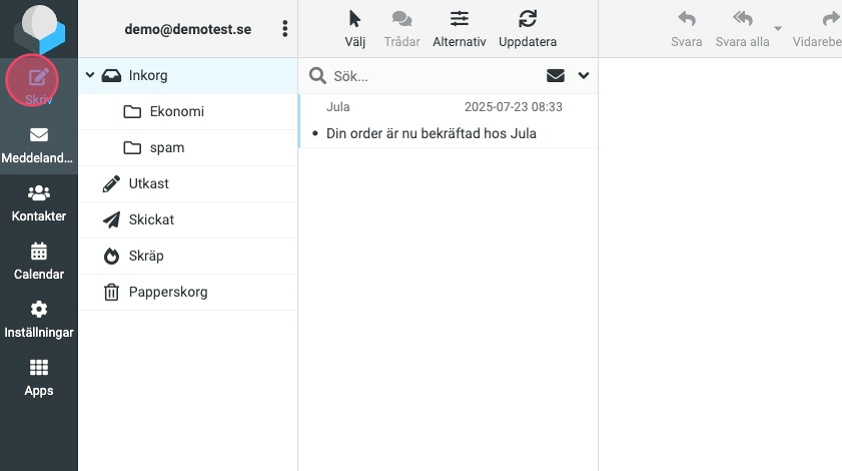The height and width of the screenshot is (471, 842).
Task: Open account menu with three dots
Action: [x=285, y=29]
